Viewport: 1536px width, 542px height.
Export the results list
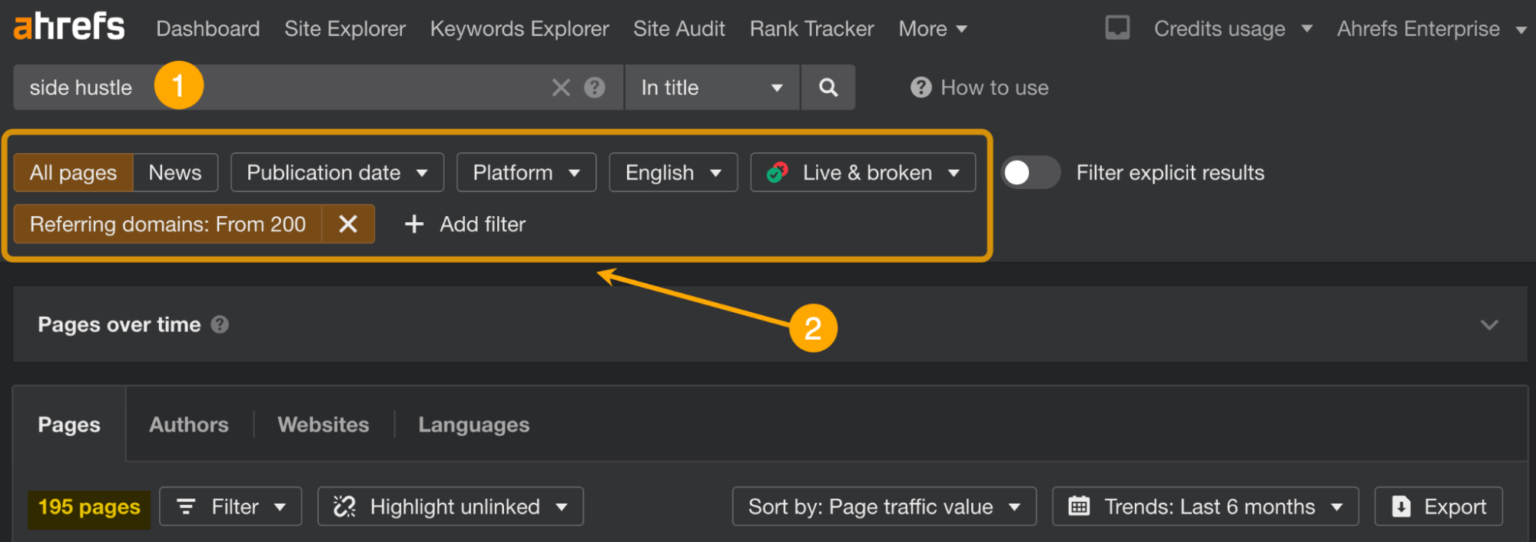(x=1438, y=507)
